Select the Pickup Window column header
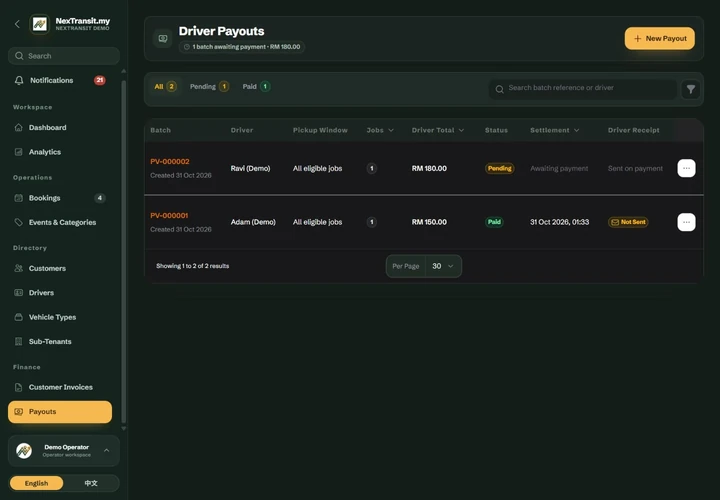The height and width of the screenshot is (500, 720). click(320, 130)
